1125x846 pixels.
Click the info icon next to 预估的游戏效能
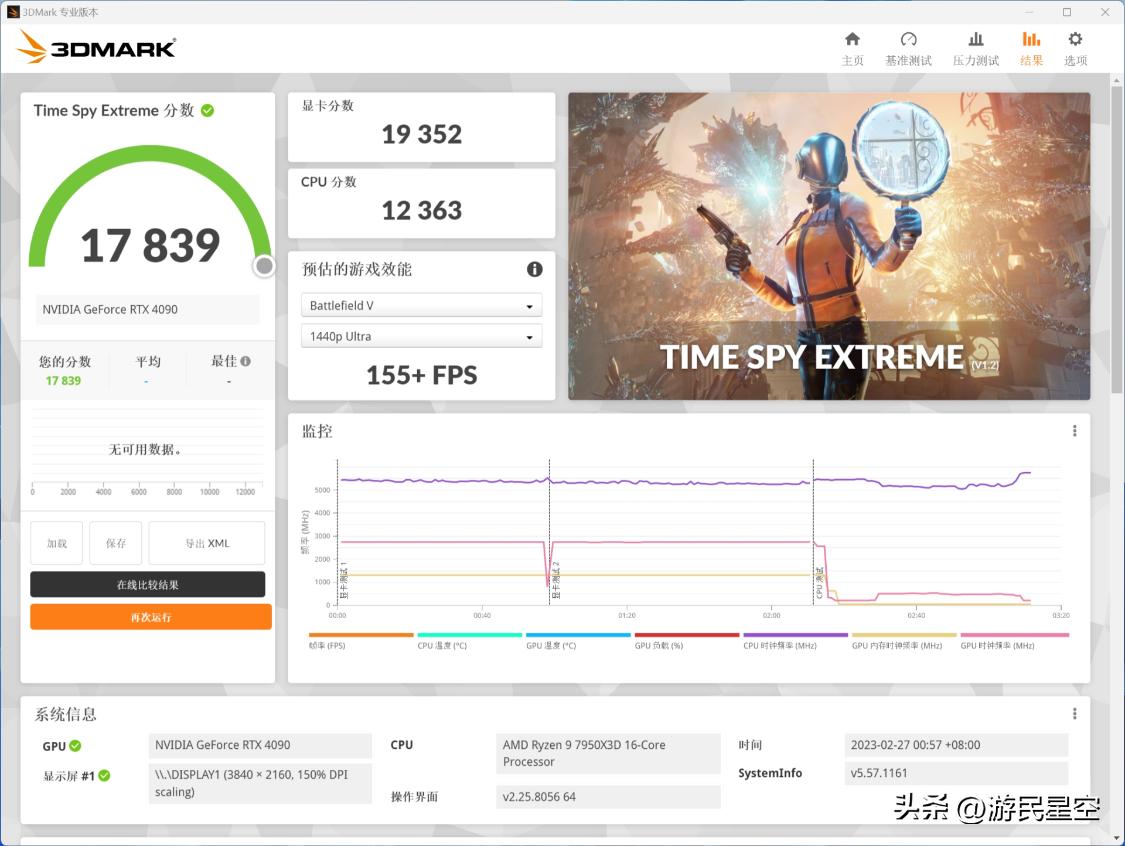pyautogui.click(x=534, y=269)
